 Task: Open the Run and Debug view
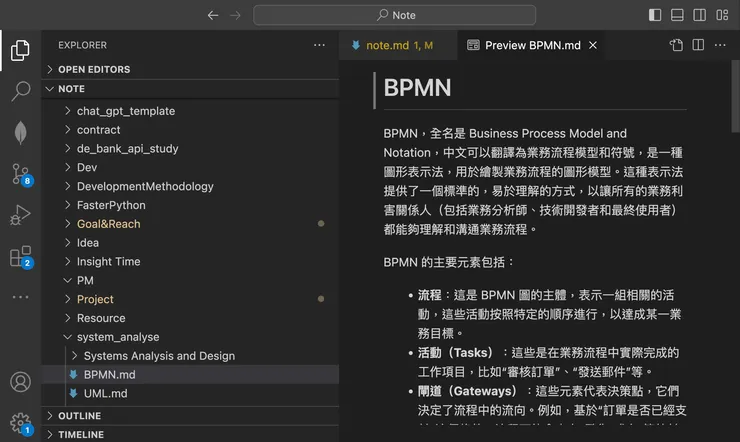pos(20,215)
